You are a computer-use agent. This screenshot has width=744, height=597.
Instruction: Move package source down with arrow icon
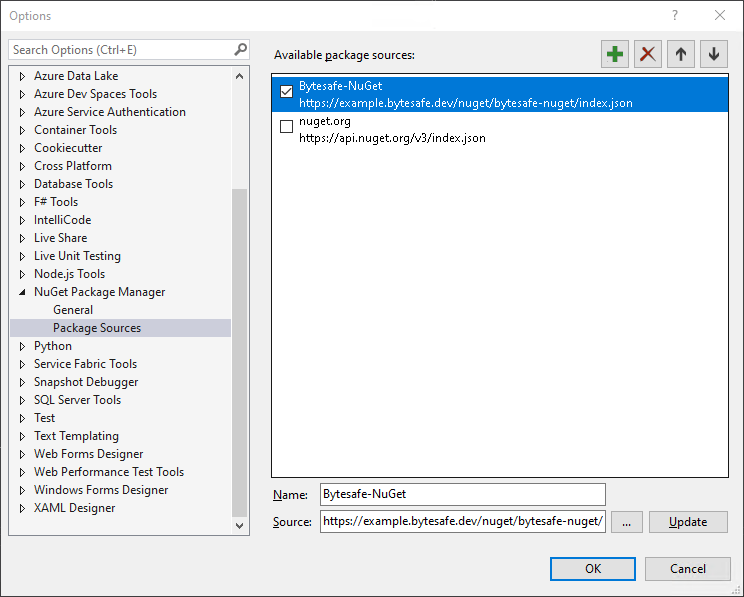(714, 54)
